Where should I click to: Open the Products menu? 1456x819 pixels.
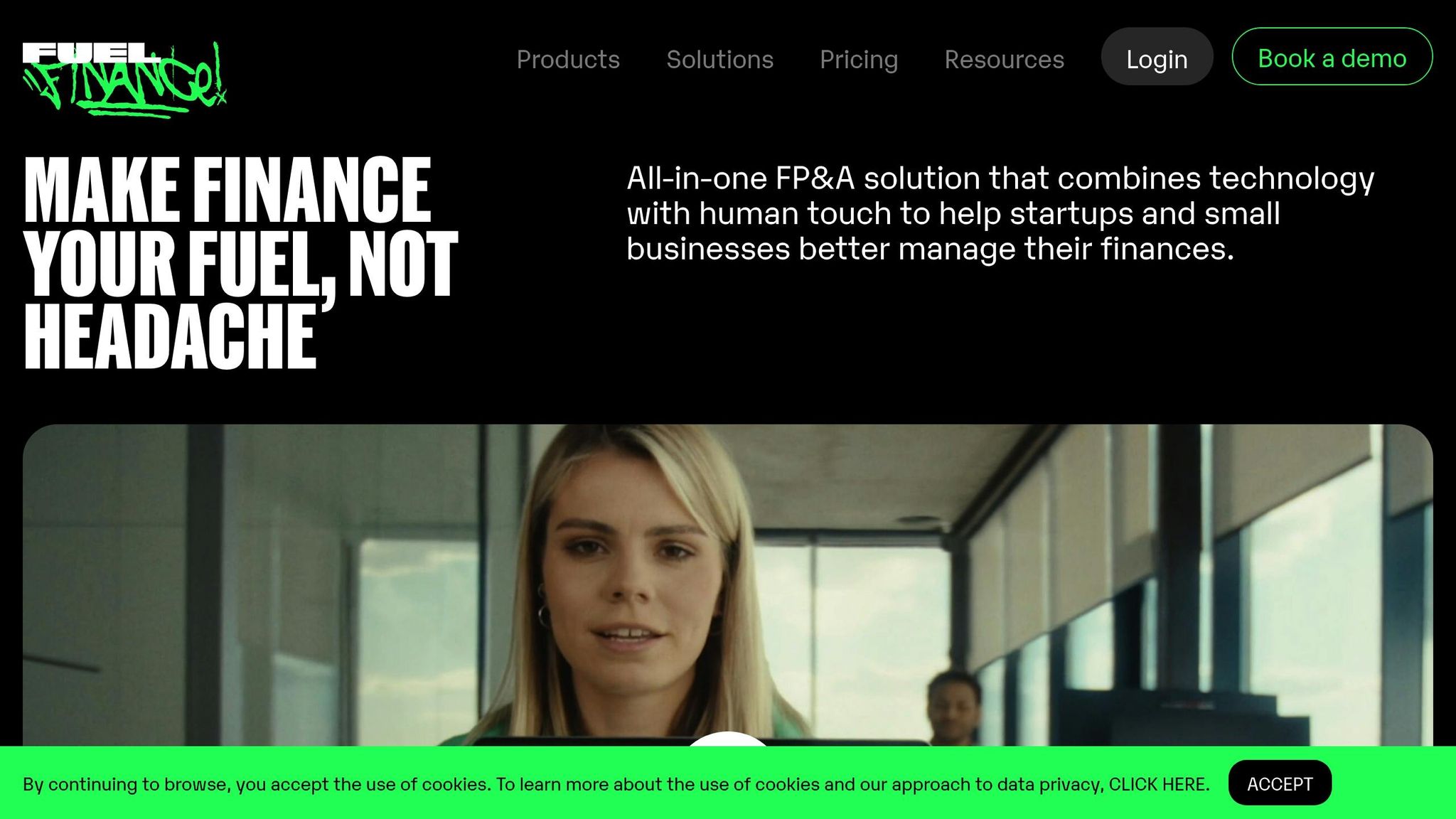568,59
